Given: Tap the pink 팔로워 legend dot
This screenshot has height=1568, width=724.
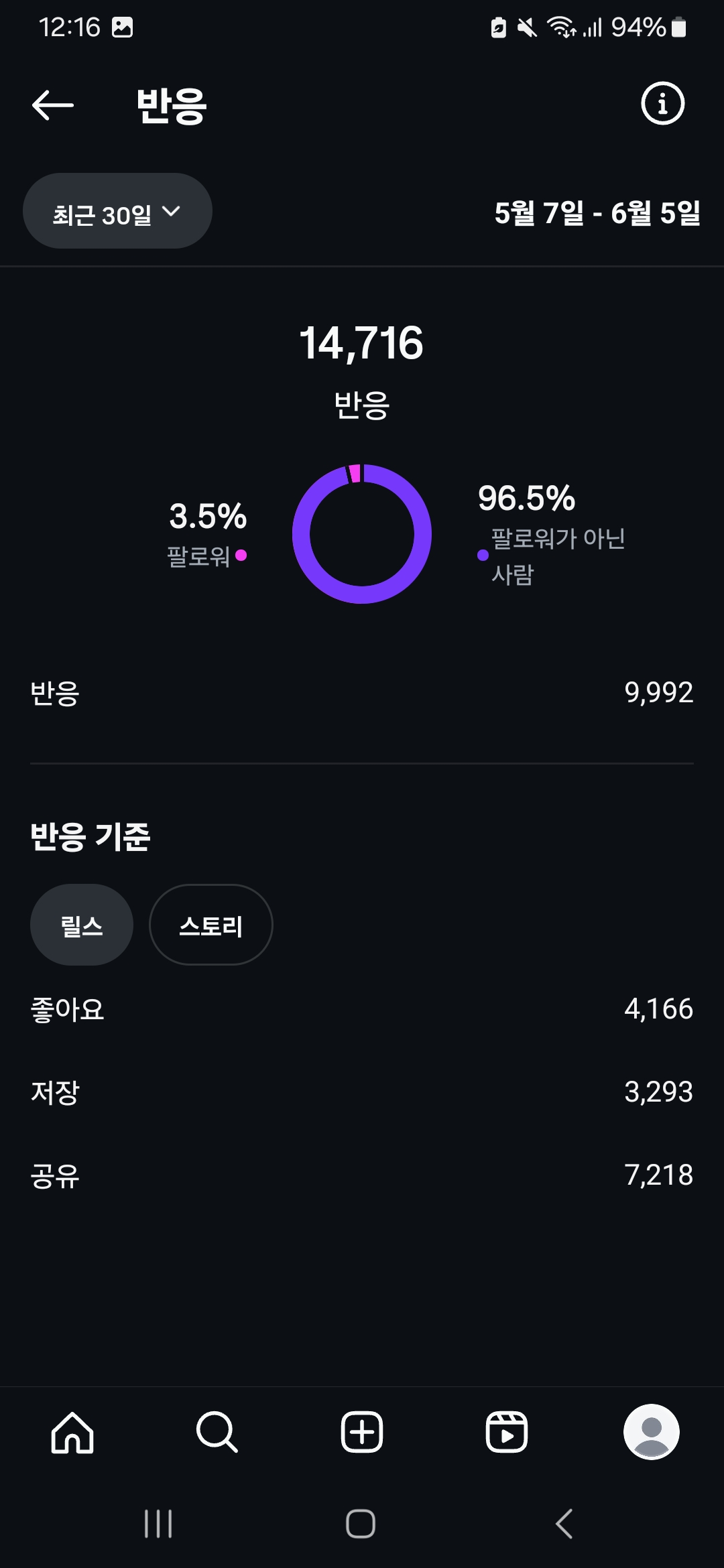Looking at the screenshot, I should 241,555.
